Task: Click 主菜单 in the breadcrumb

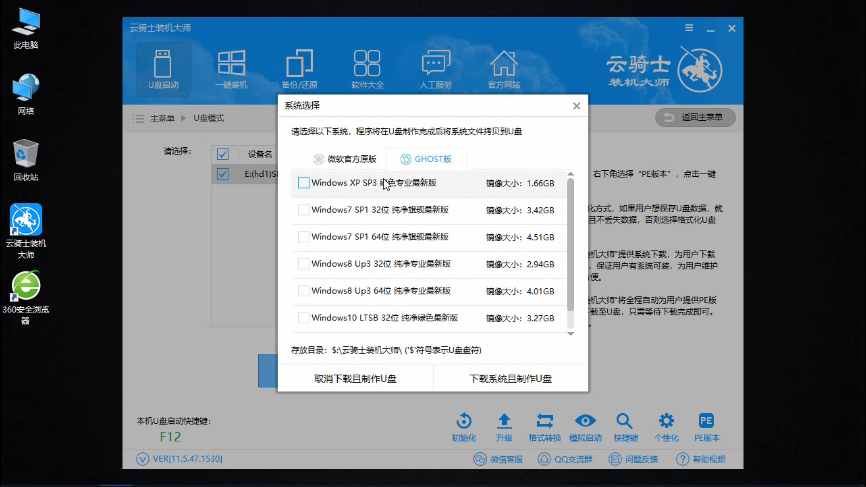Action: tap(162, 118)
